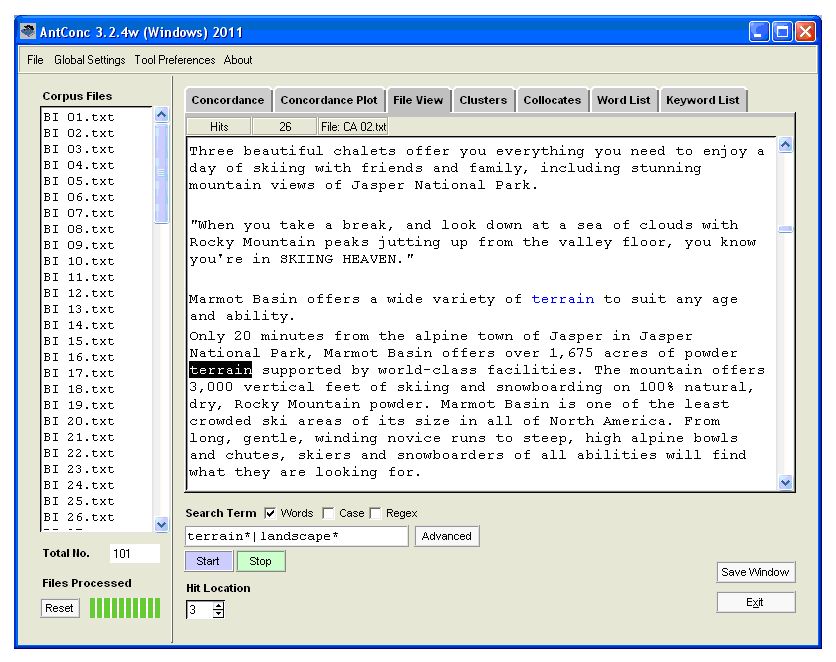Image resolution: width=836 pixels, height=662 pixels.
Task: Open the Word List tab
Action: [x=623, y=100]
